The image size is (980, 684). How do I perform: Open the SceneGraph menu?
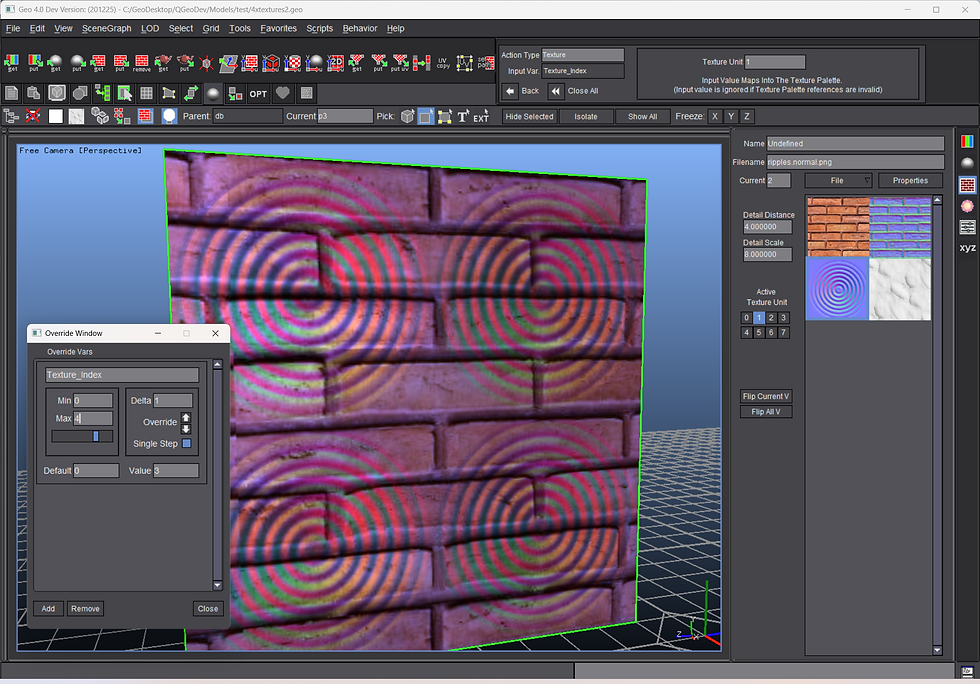(x=106, y=28)
